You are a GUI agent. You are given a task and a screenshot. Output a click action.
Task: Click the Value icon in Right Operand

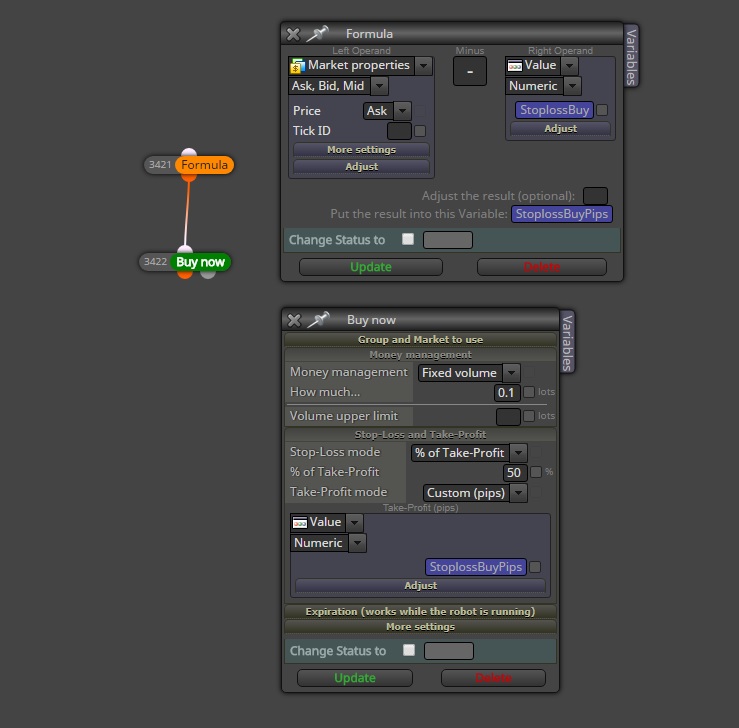(x=515, y=66)
